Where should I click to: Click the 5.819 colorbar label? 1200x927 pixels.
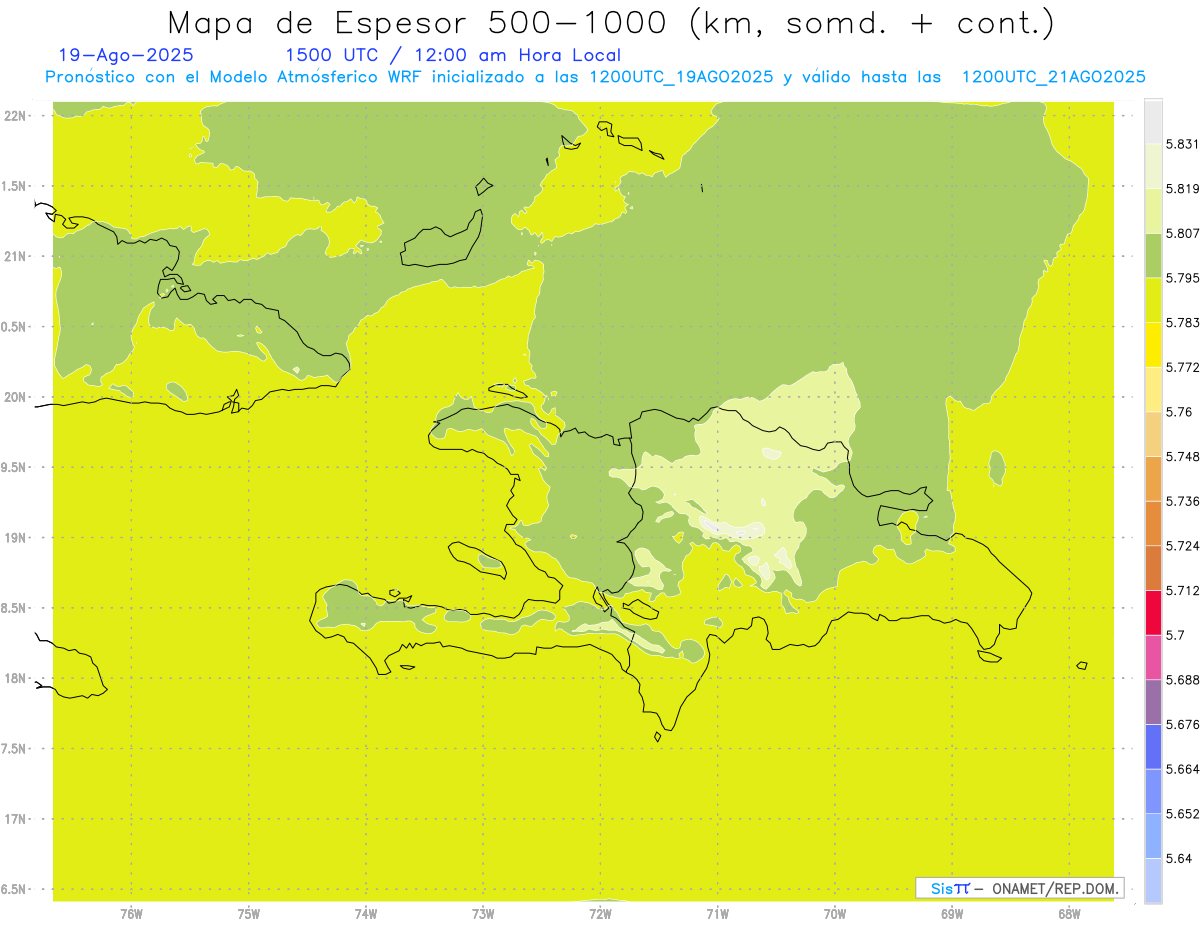coord(1182,189)
